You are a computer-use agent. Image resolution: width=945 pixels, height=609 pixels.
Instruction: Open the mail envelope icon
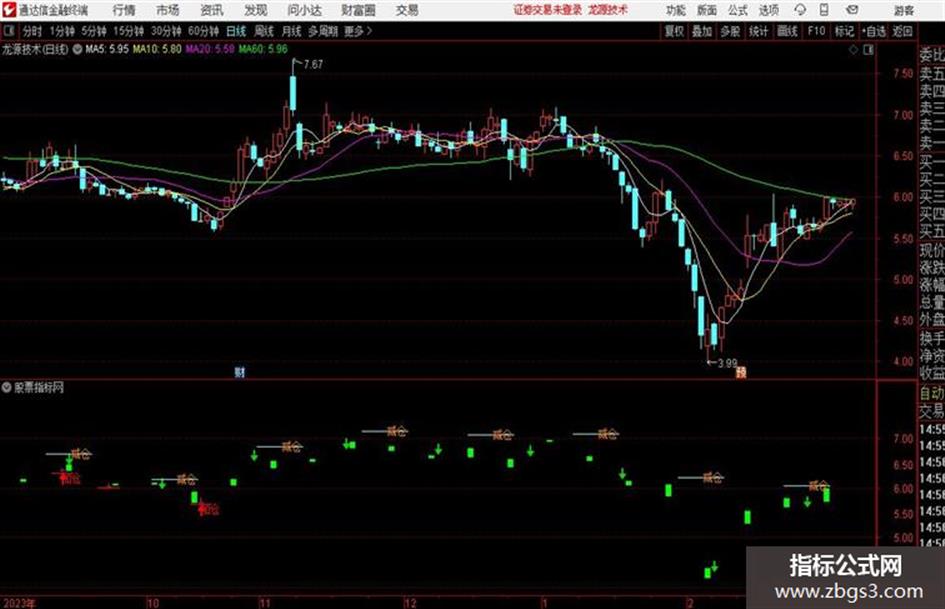coord(852,10)
